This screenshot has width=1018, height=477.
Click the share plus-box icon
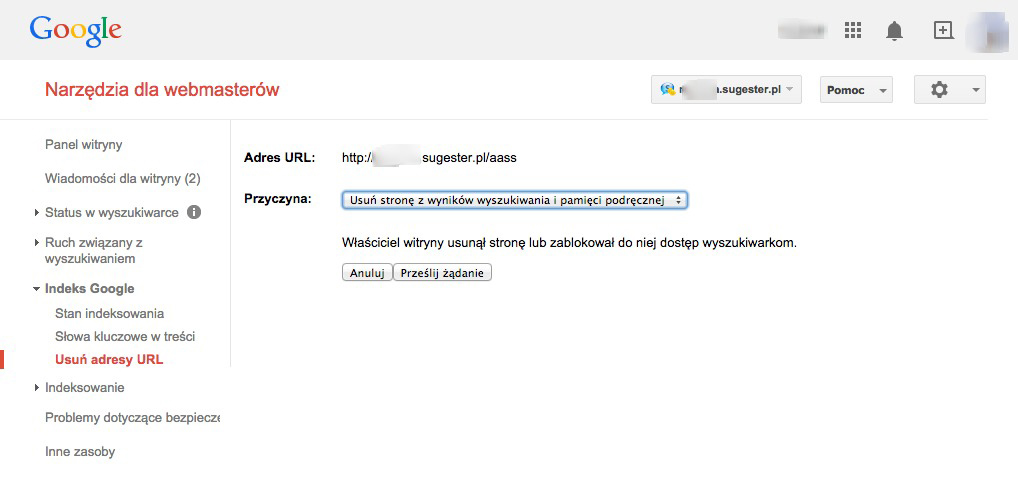pyautogui.click(x=943, y=30)
